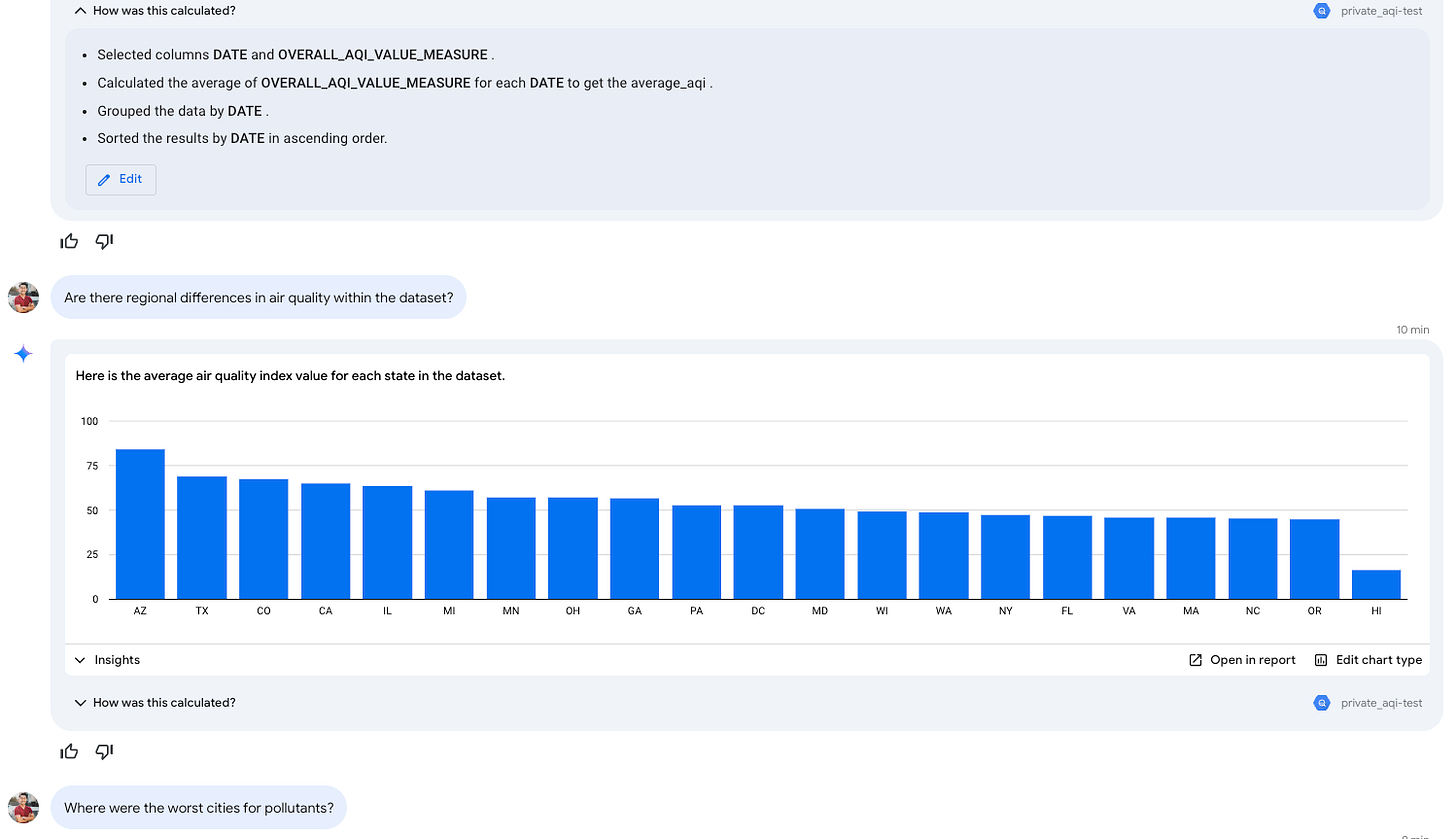Click the WA bar in the chart
Screen dimensions: 1456x839
click(x=944, y=556)
